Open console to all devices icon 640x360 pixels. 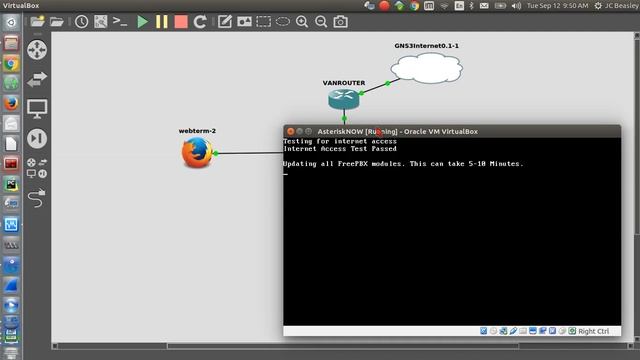coord(120,21)
